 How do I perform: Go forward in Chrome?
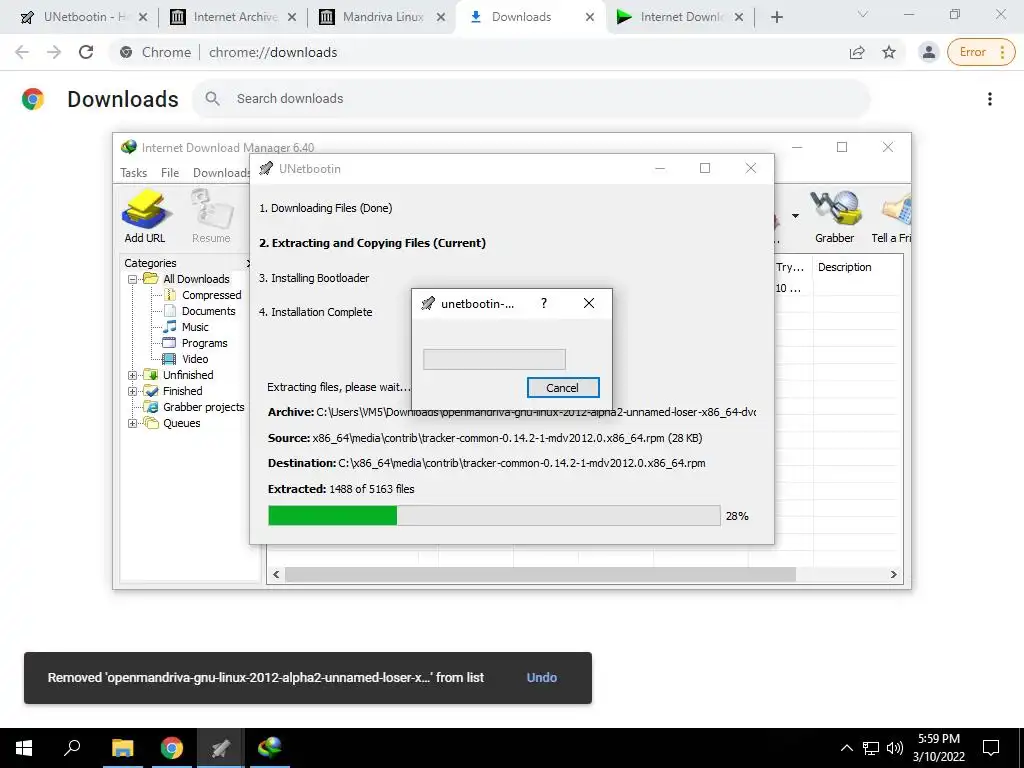[54, 52]
